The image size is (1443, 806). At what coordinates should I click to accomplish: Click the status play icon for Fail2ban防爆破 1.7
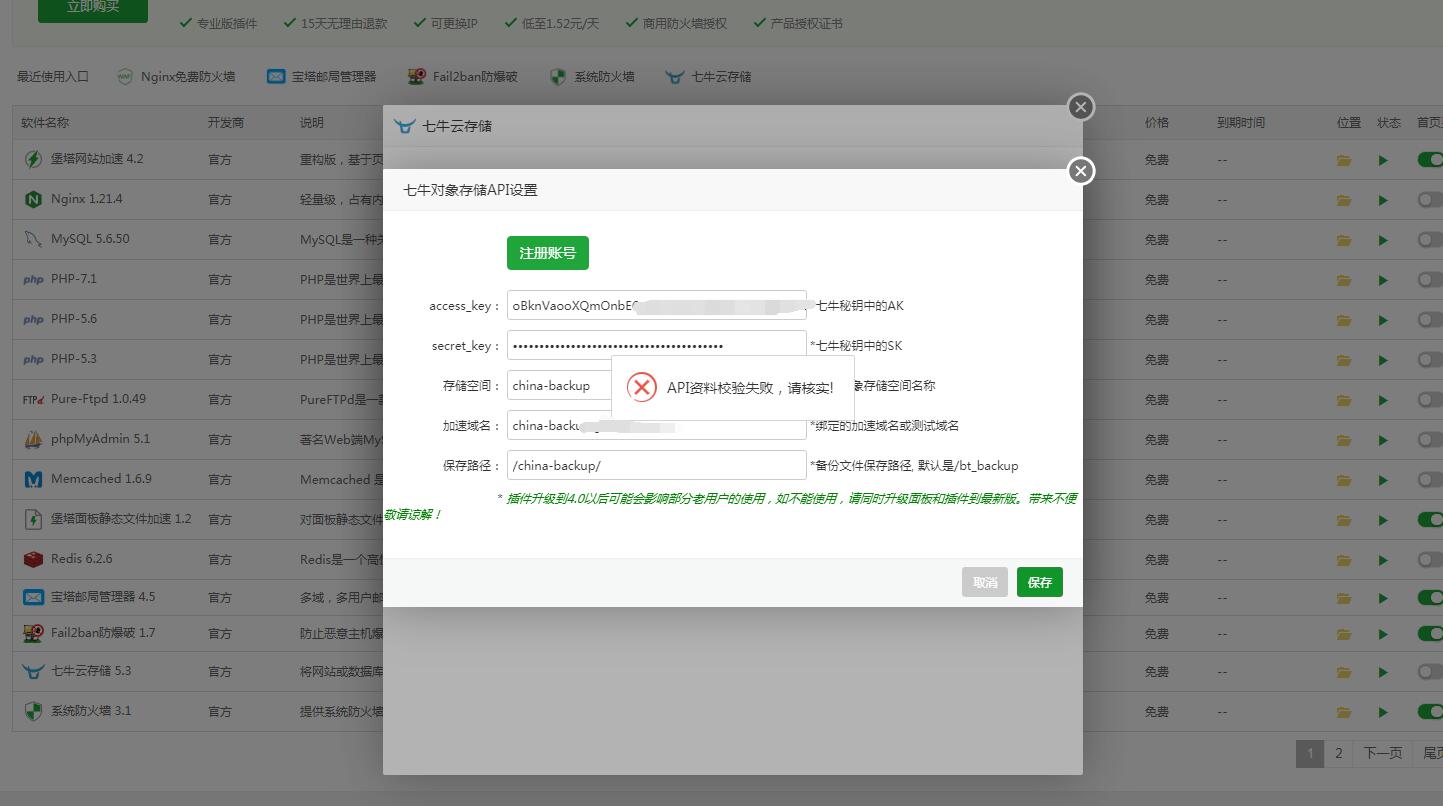pyautogui.click(x=1383, y=634)
